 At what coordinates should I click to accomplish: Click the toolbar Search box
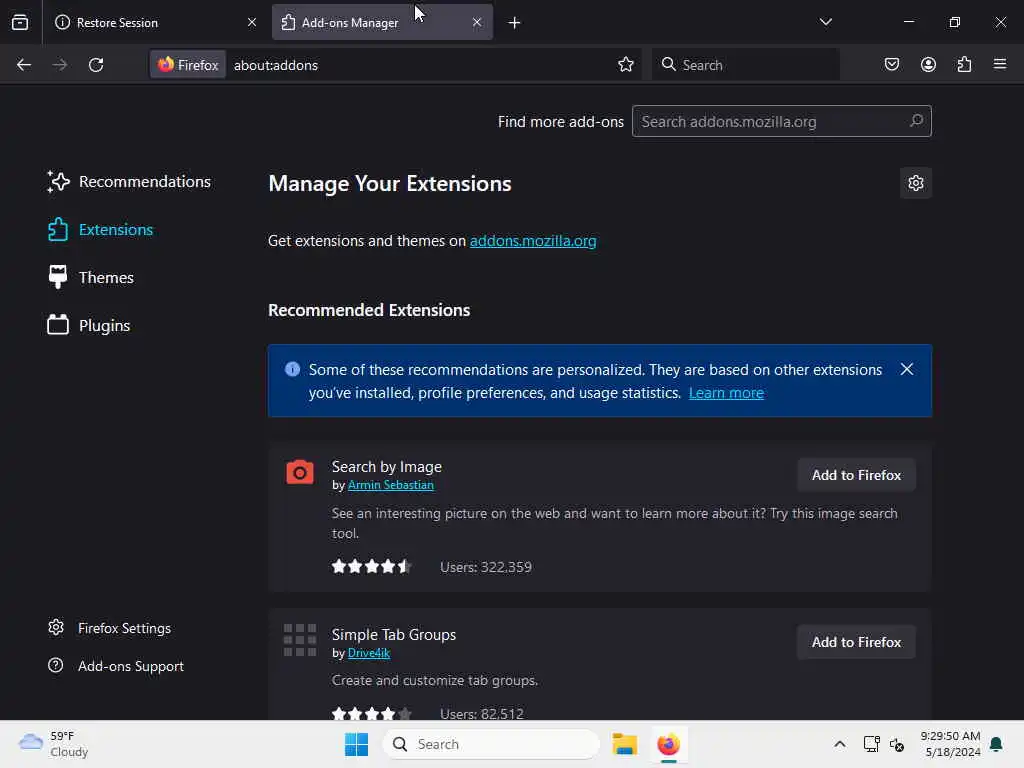[x=745, y=65]
